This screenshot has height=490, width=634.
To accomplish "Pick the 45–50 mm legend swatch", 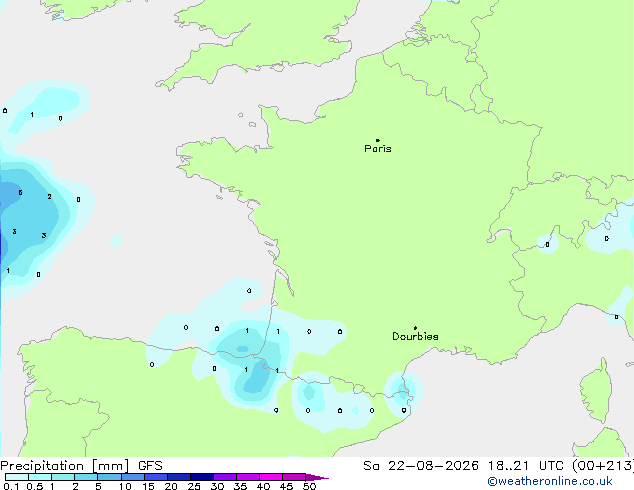I will (294, 477).
